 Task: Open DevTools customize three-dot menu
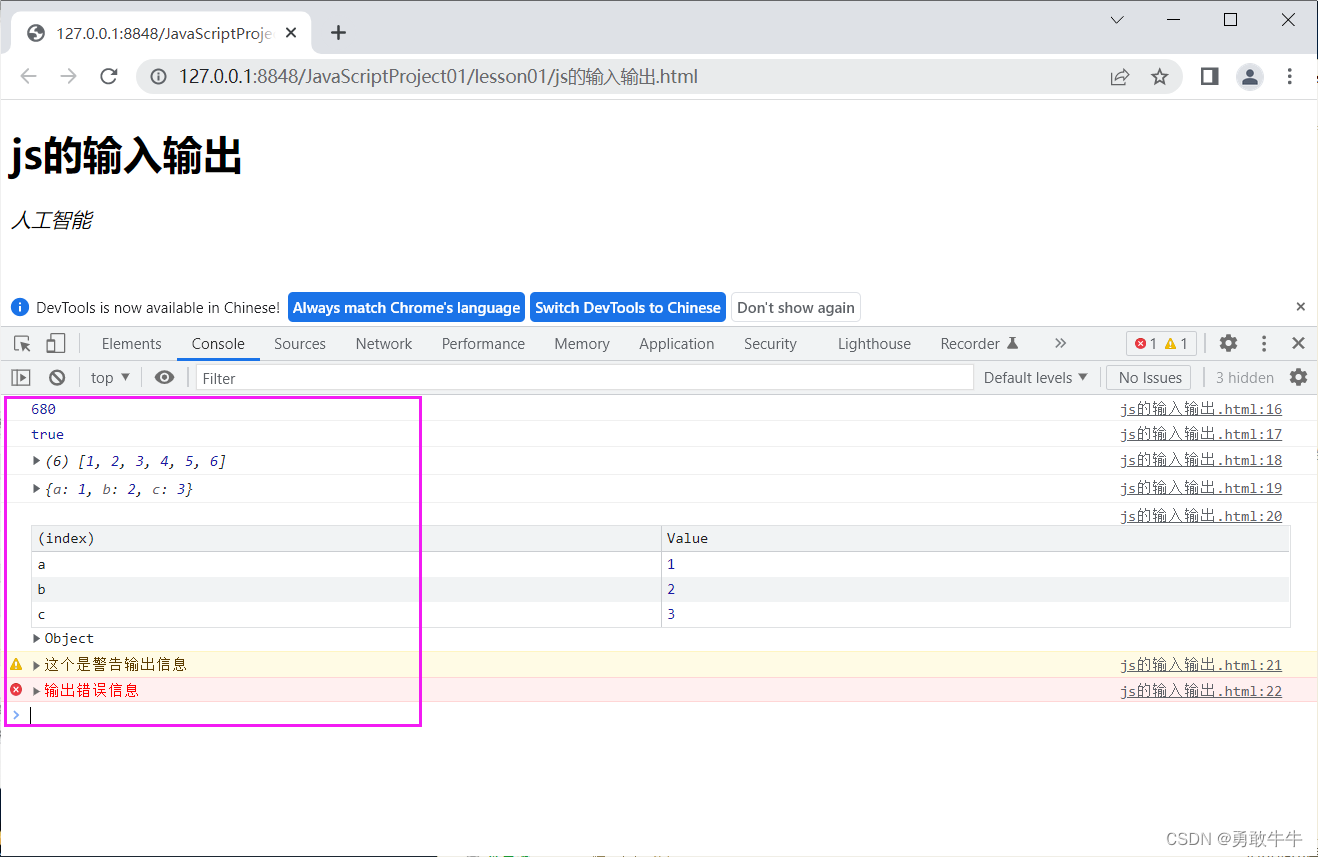1264,343
